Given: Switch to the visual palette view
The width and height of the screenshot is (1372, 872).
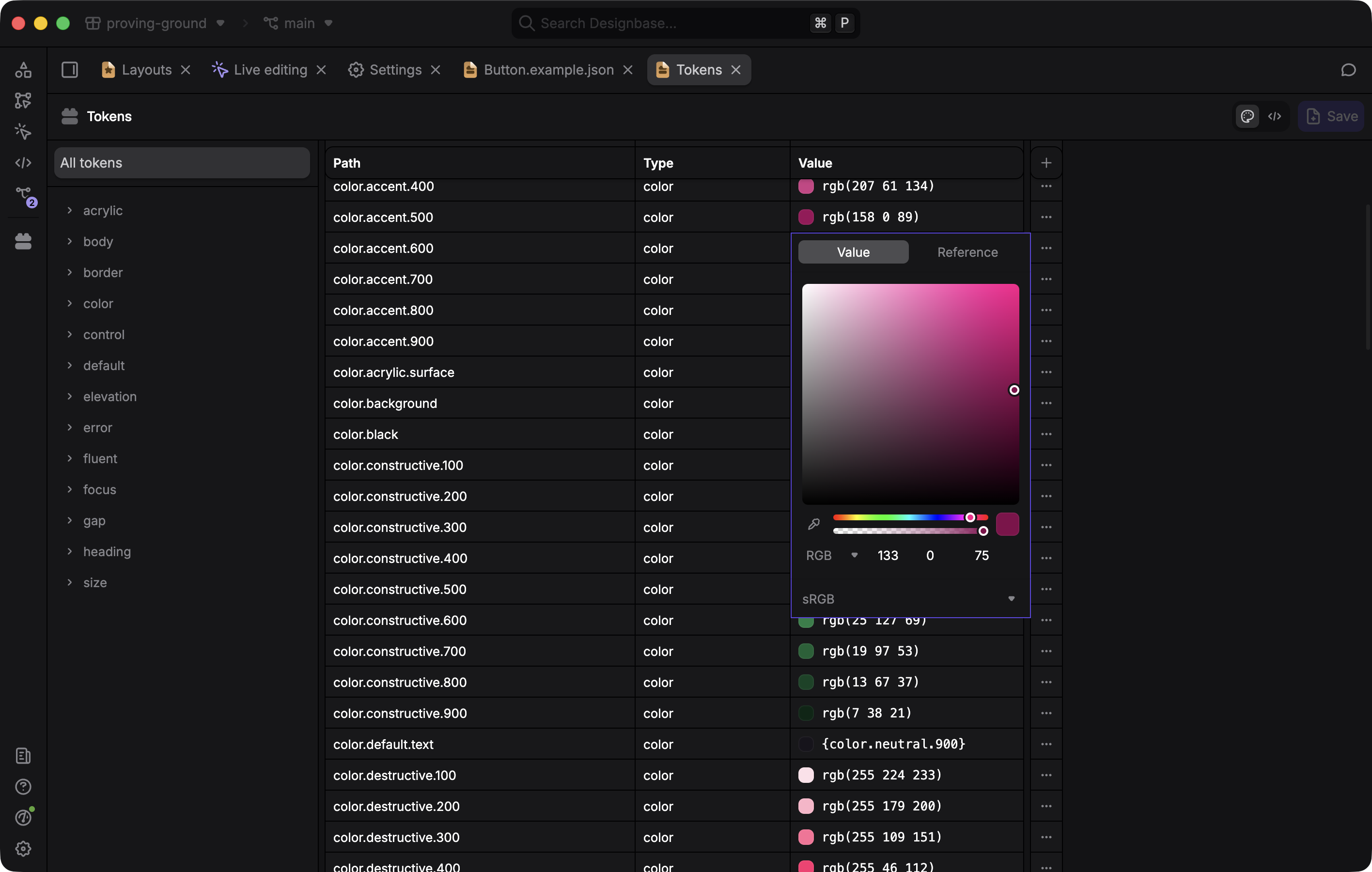Looking at the screenshot, I should click(x=1247, y=116).
